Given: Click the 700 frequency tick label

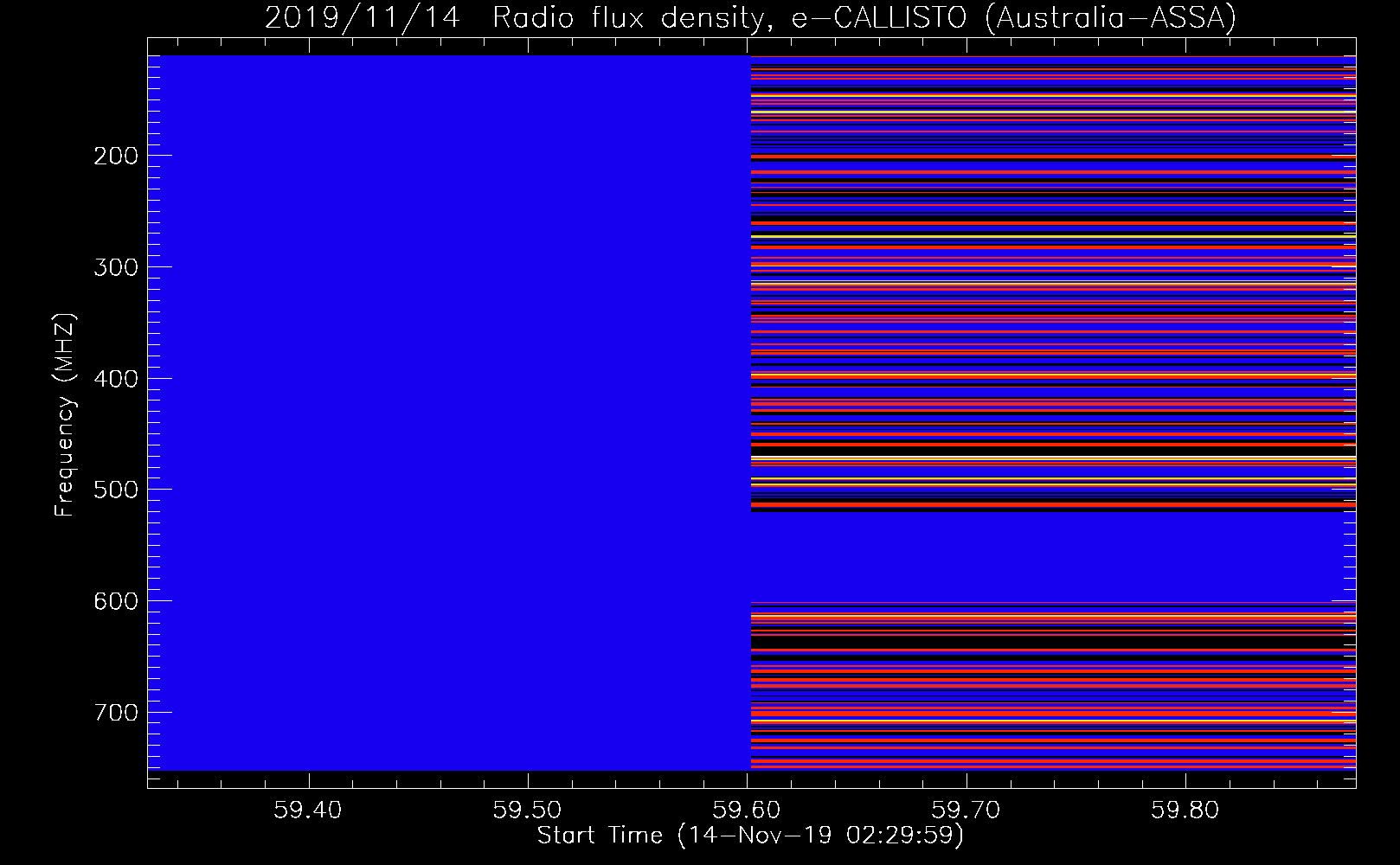Looking at the screenshot, I should click(115, 713).
